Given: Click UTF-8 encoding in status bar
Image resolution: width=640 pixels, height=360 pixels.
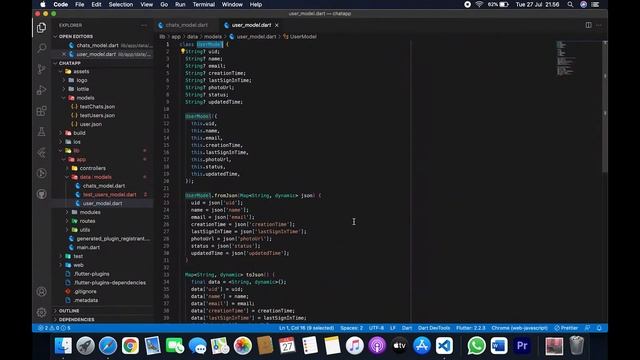Looking at the screenshot, I should (376, 328).
